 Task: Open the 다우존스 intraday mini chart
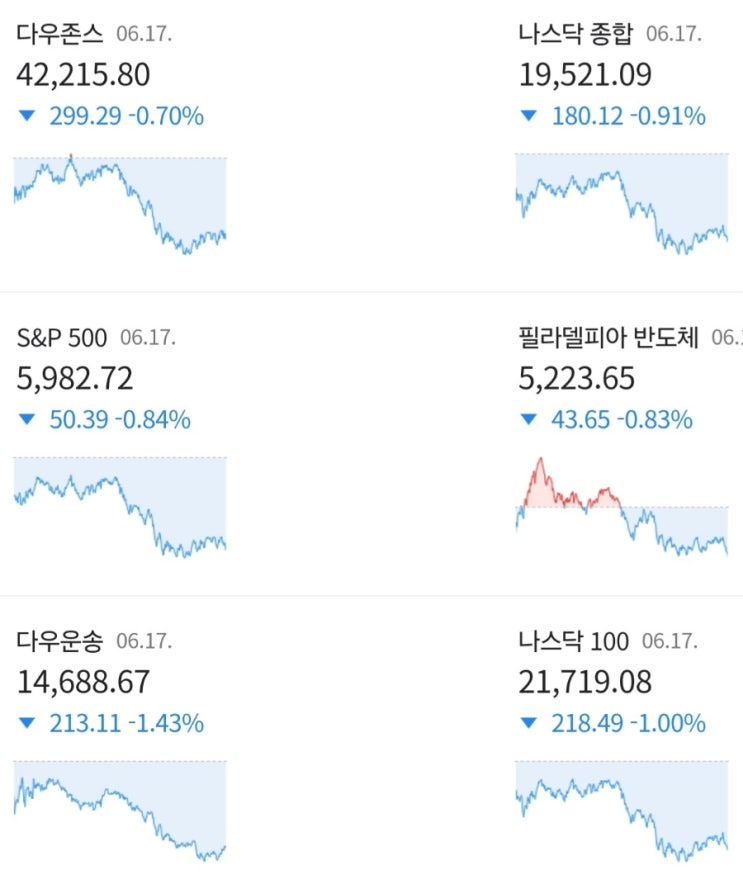pos(120,205)
